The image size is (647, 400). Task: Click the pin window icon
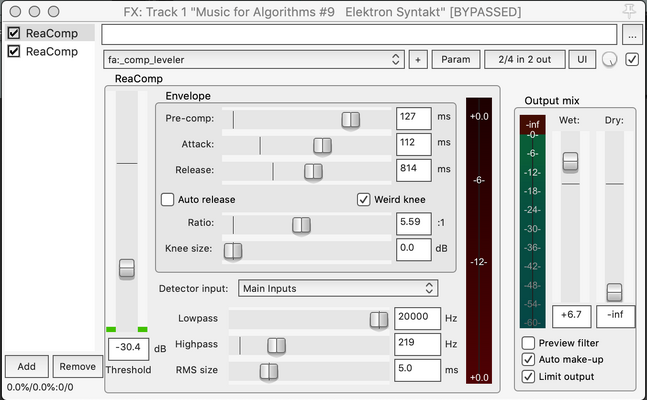tap(629, 11)
